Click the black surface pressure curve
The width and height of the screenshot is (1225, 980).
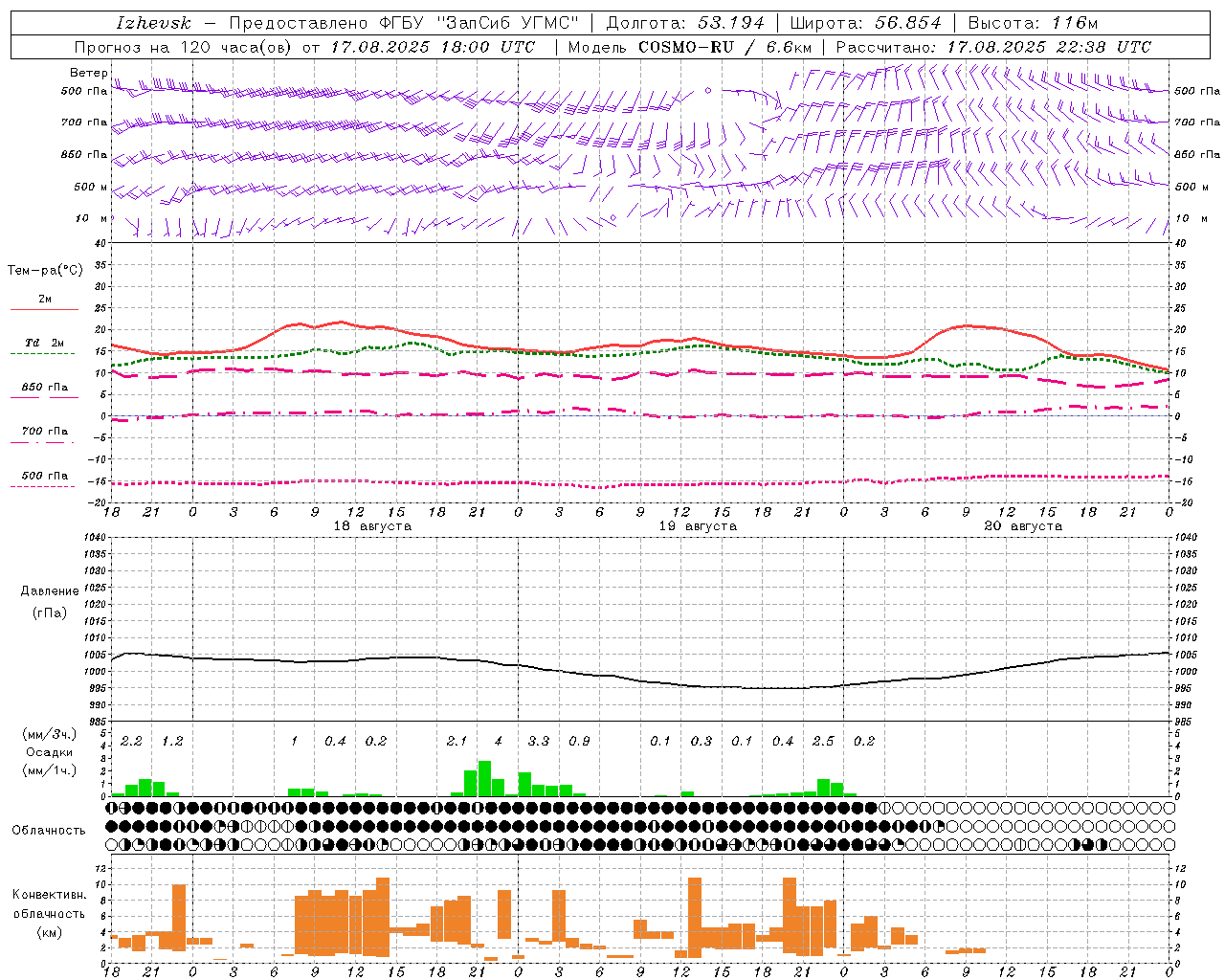641,680
